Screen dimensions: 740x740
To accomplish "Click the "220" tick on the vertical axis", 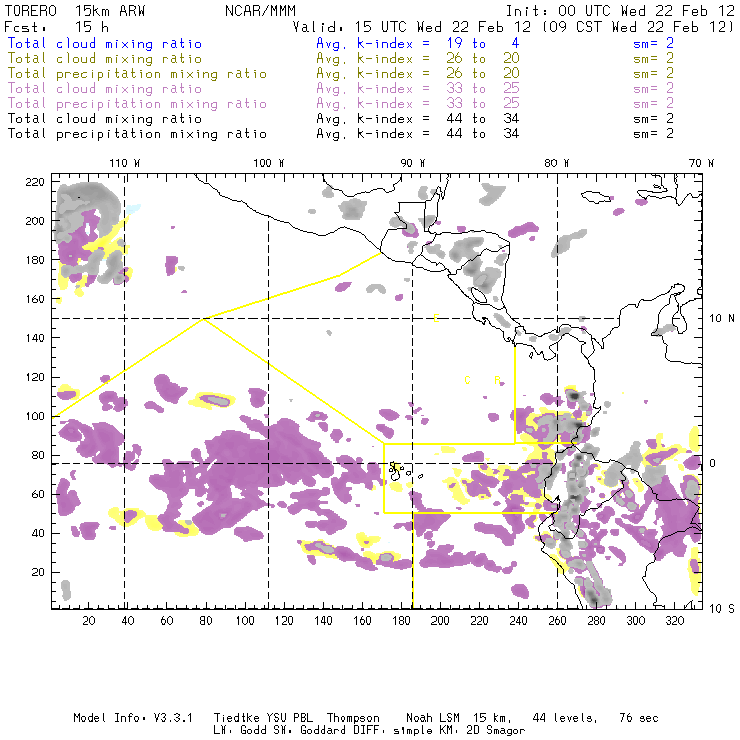I will (35, 182).
